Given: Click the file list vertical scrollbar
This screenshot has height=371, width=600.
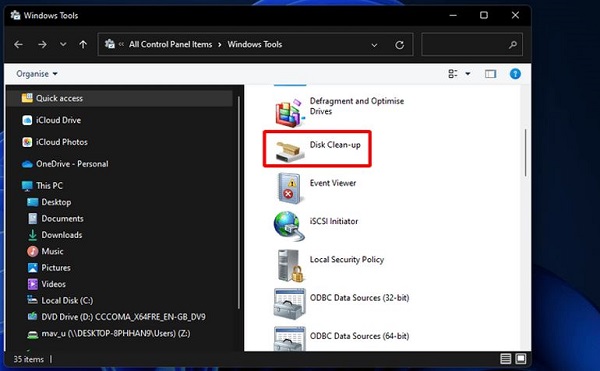Looking at the screenshot, I should [x=526, y=153].
